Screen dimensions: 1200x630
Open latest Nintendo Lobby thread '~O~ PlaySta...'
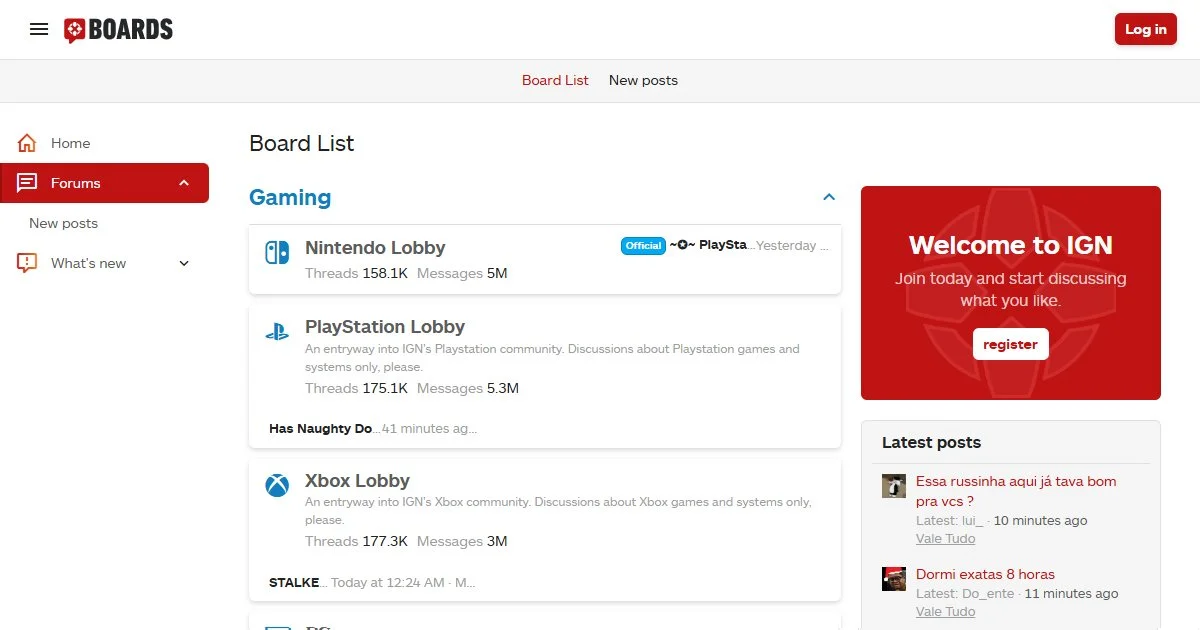pos(711,245)
